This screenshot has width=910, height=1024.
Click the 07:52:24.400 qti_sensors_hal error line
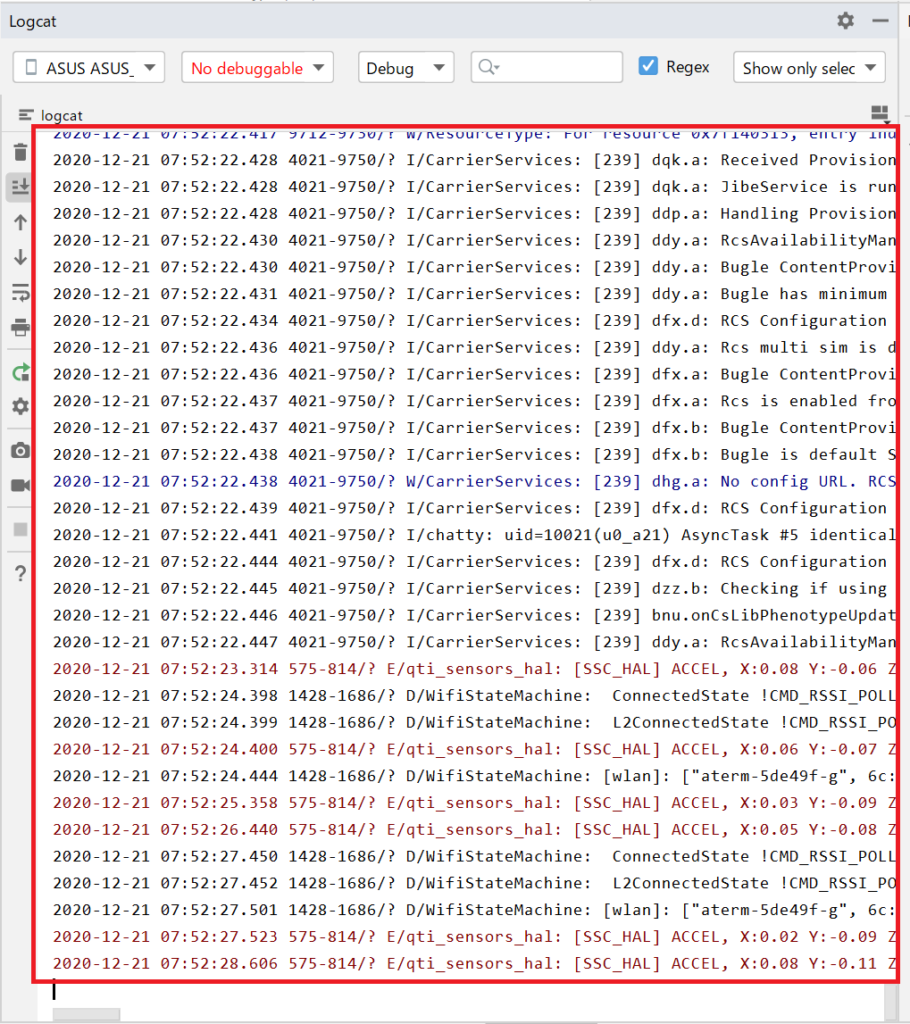(x=474, y=749)
